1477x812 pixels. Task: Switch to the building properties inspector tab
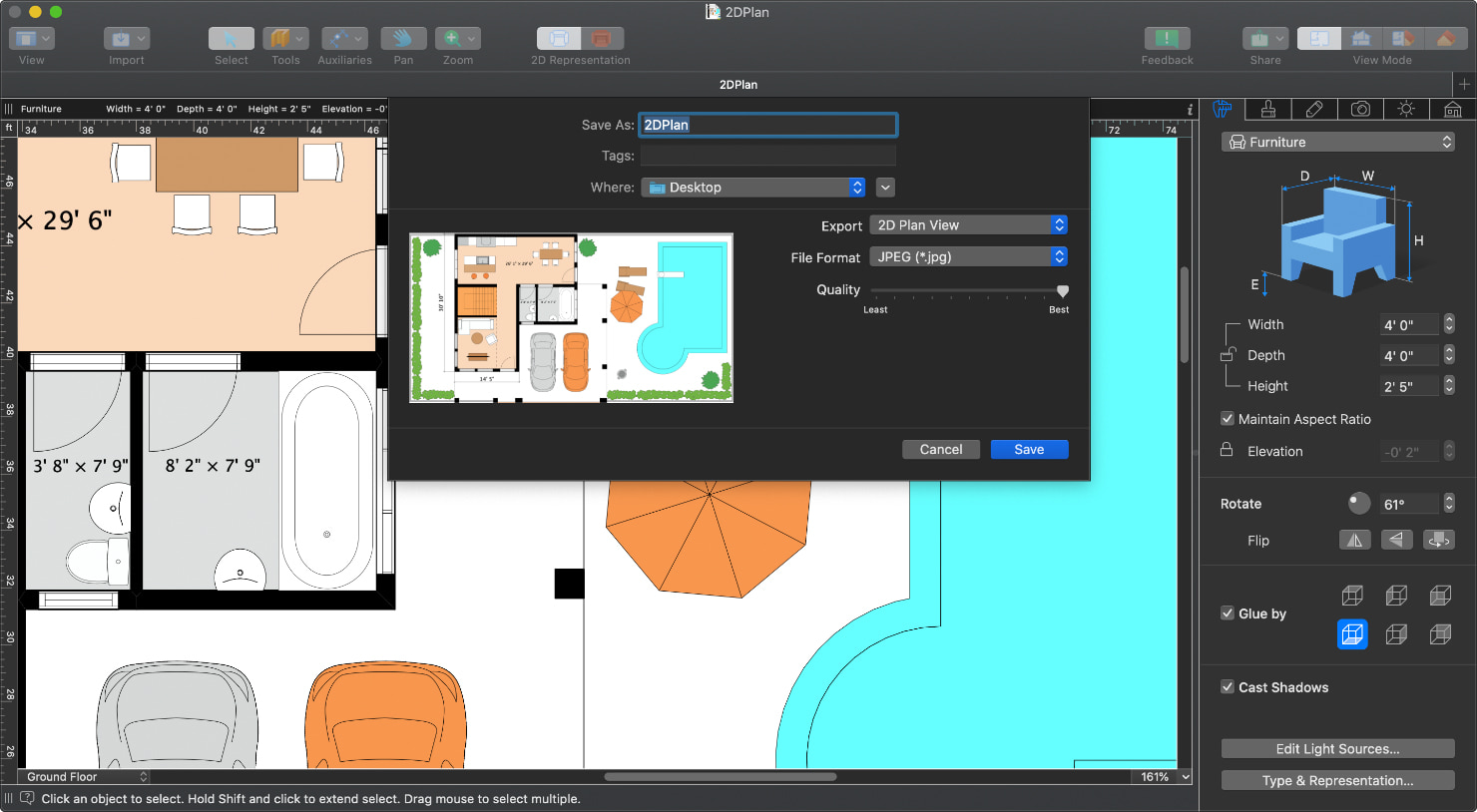click(x=1453, y=109)
